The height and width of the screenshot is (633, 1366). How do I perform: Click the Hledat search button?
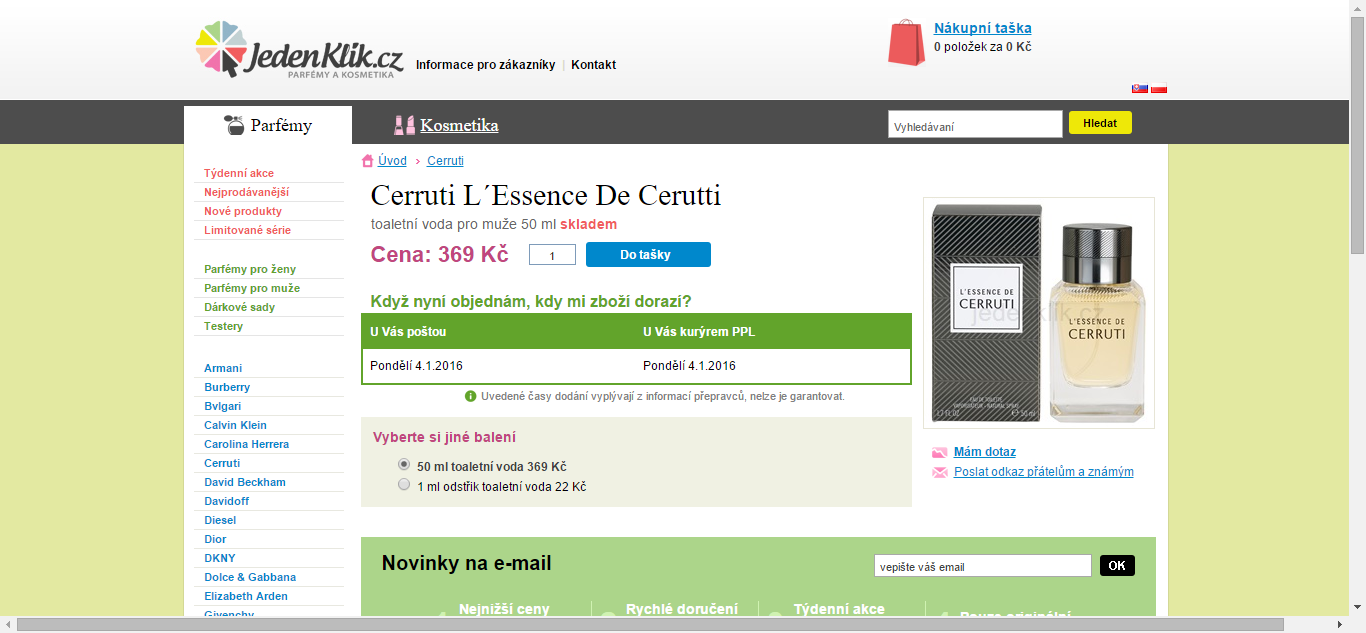(x=1100, y=122)
